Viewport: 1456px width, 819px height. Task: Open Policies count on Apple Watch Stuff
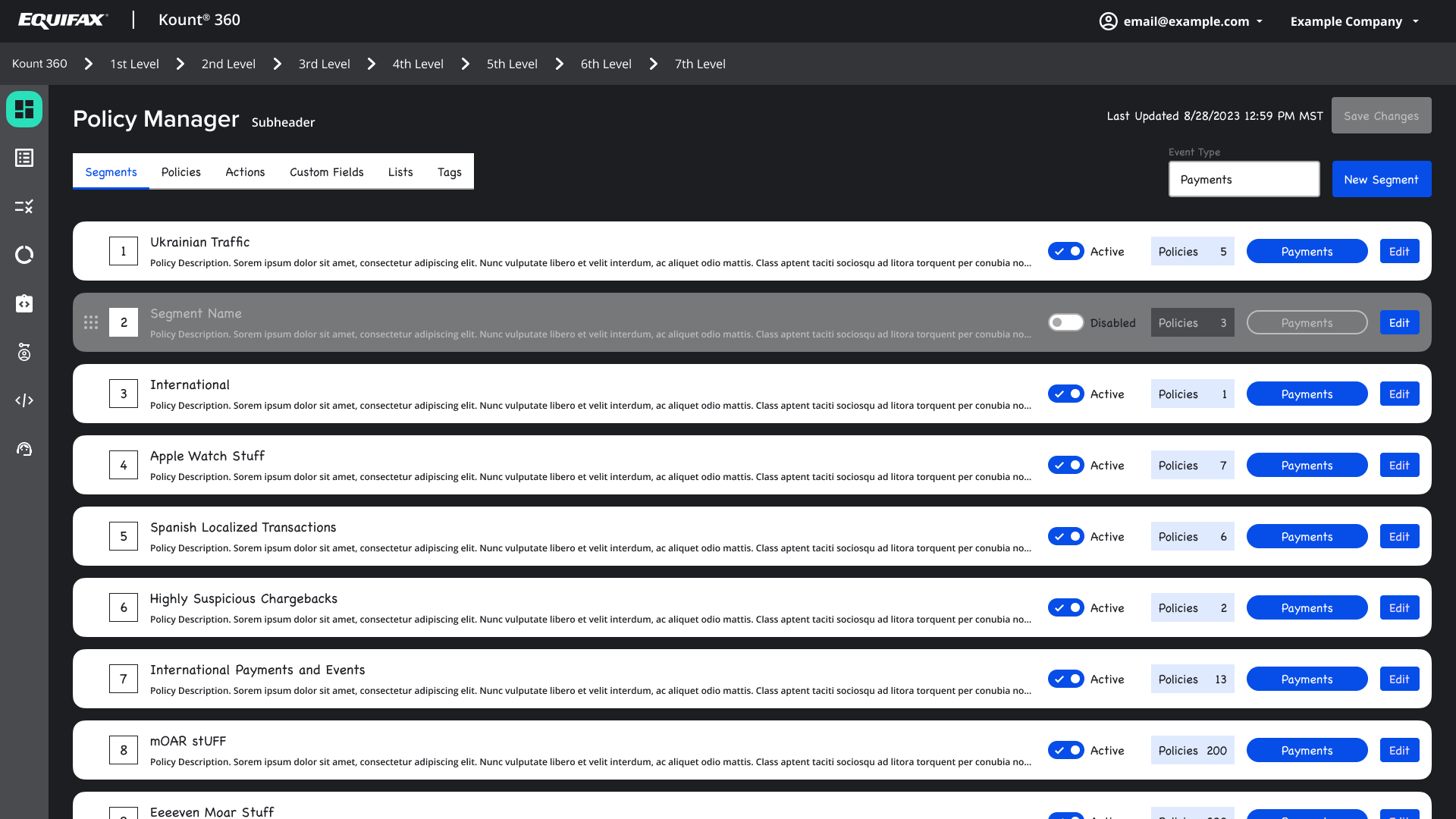click(1192, 465)
